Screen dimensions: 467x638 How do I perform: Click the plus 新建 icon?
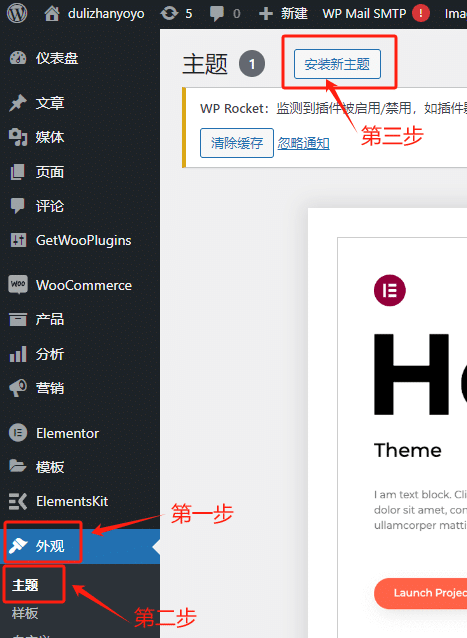tap(266, 14)
